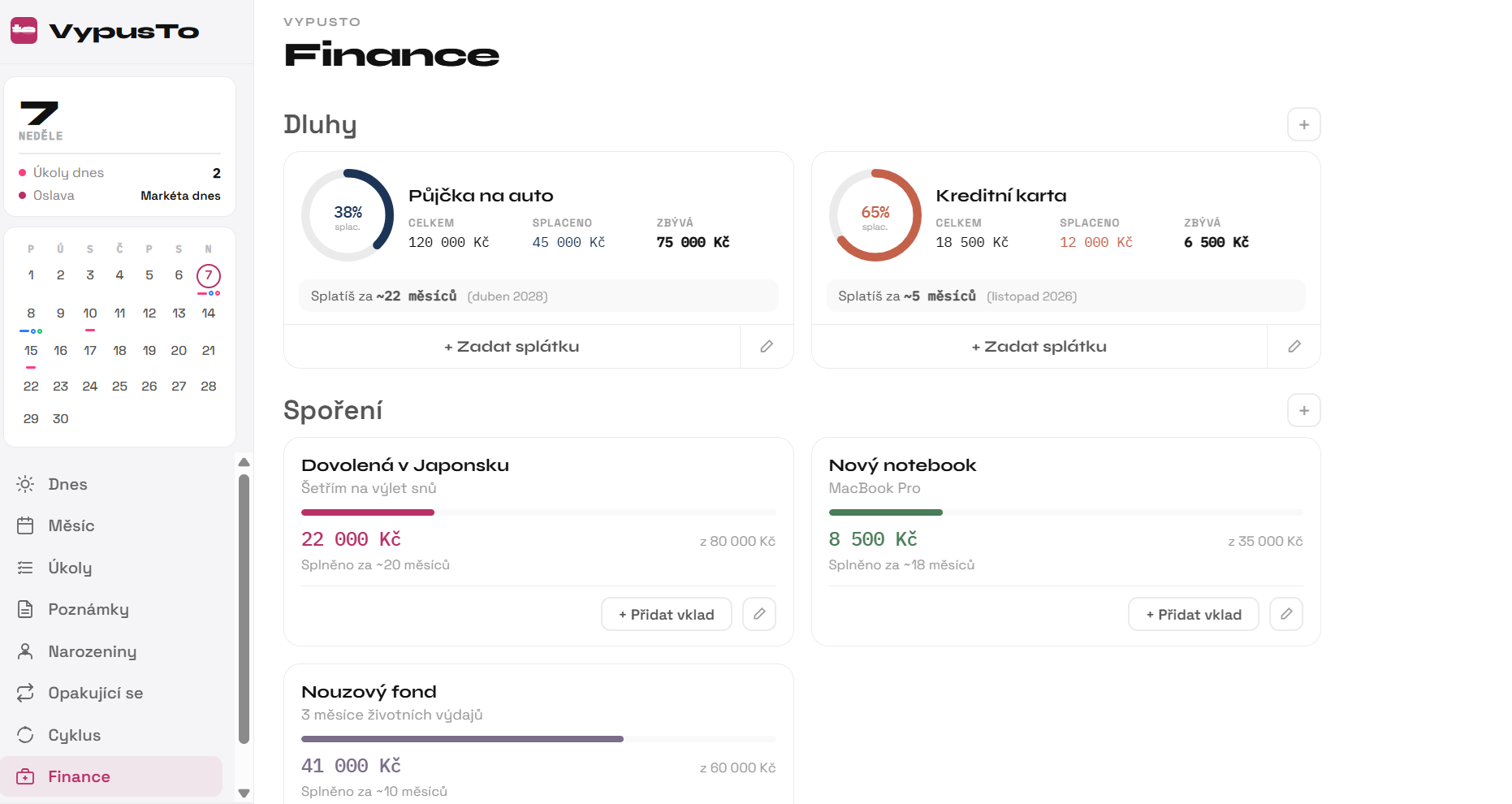
Task: Open the VypusTo logo icon
Action: [24, 31]
